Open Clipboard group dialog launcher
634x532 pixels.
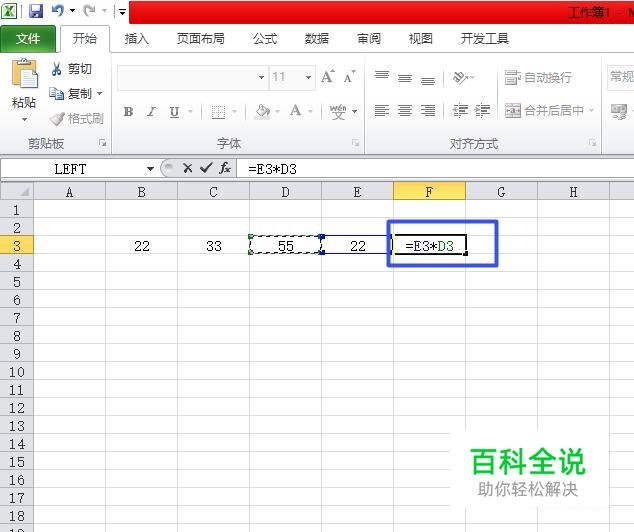103,143
